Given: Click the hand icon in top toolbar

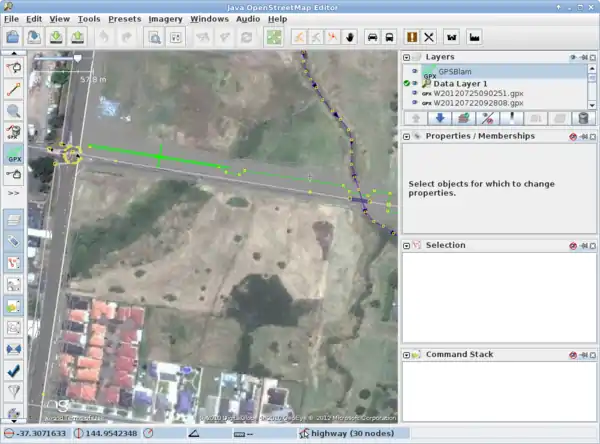Looking at the screenshot, I should pyautogui.click(x=350, y=37).
